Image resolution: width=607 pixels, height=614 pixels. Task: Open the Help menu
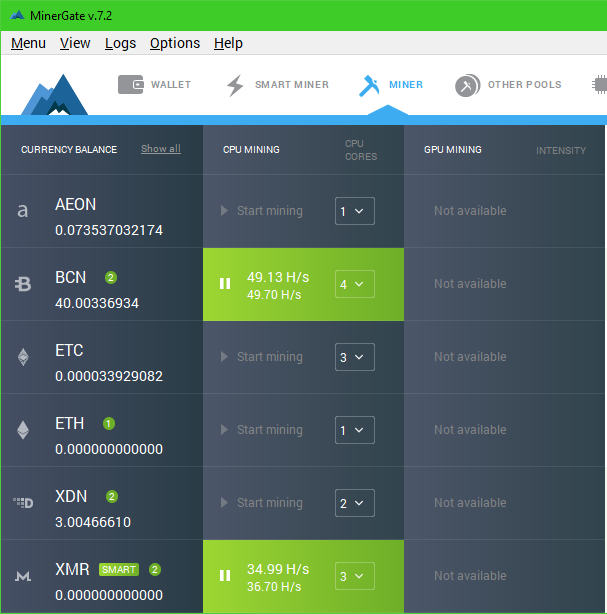point(228,43)
